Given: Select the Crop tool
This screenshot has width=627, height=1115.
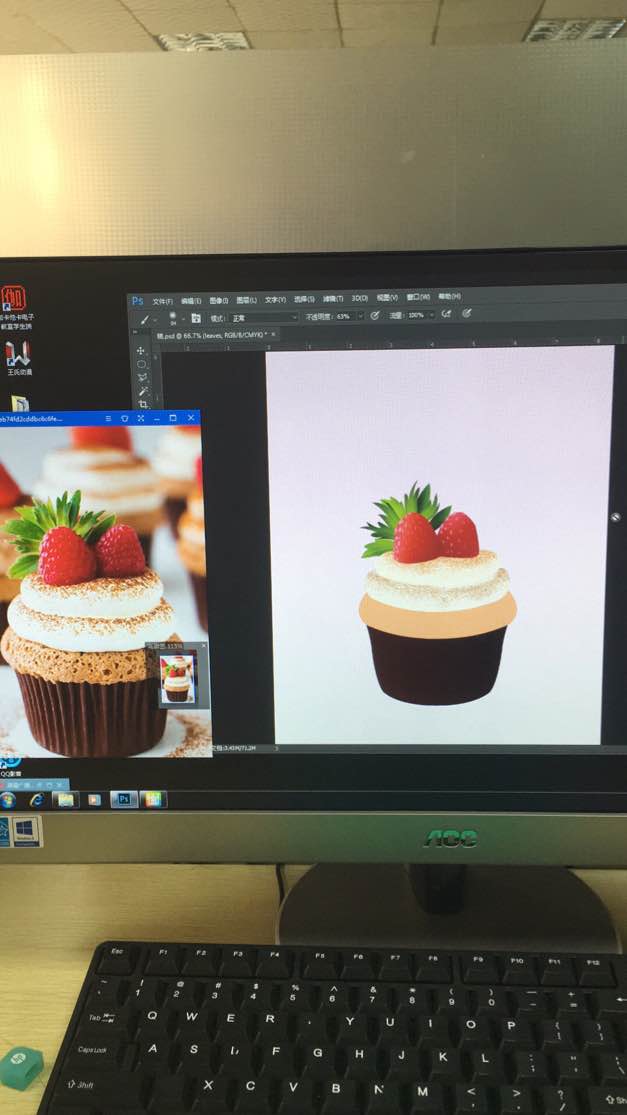Looking at the screenshot, I should (x=144, y=404).
